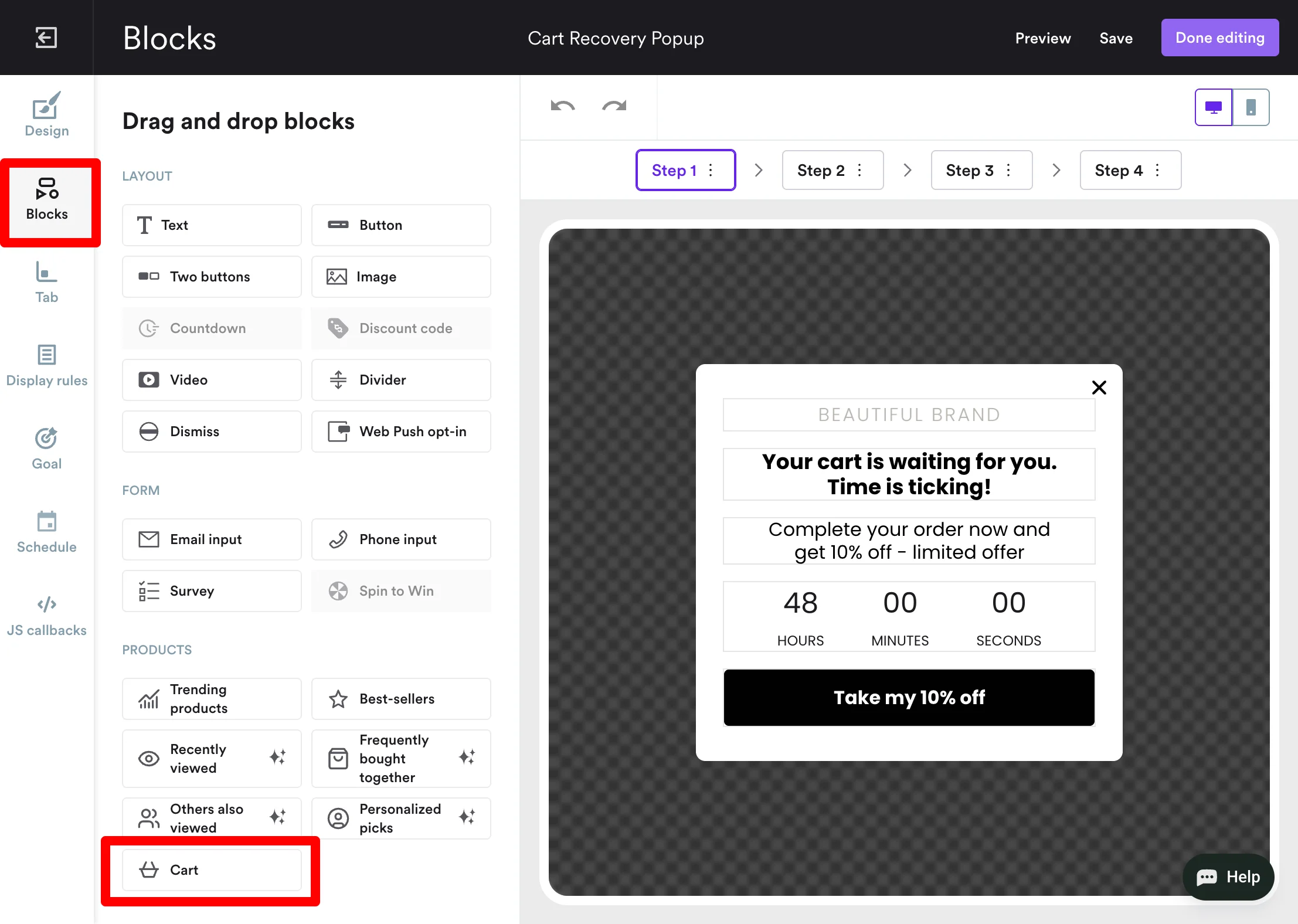Viewport: 1298px width, 924px height.
Task: Switch to desktop preview mode
Action: (1213, 107)
